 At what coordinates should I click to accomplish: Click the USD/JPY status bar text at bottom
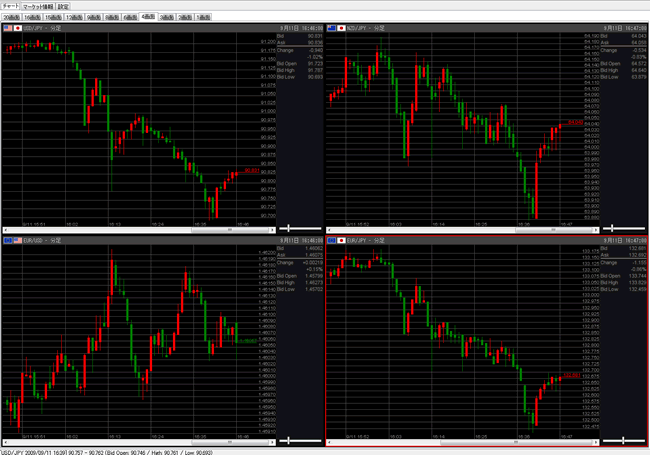tap(107, 452)
